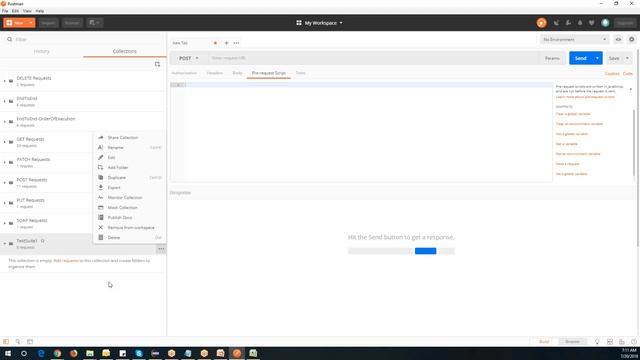Open the tab options three-dots menu
640x360 pixels.
(x=236, y=43)
